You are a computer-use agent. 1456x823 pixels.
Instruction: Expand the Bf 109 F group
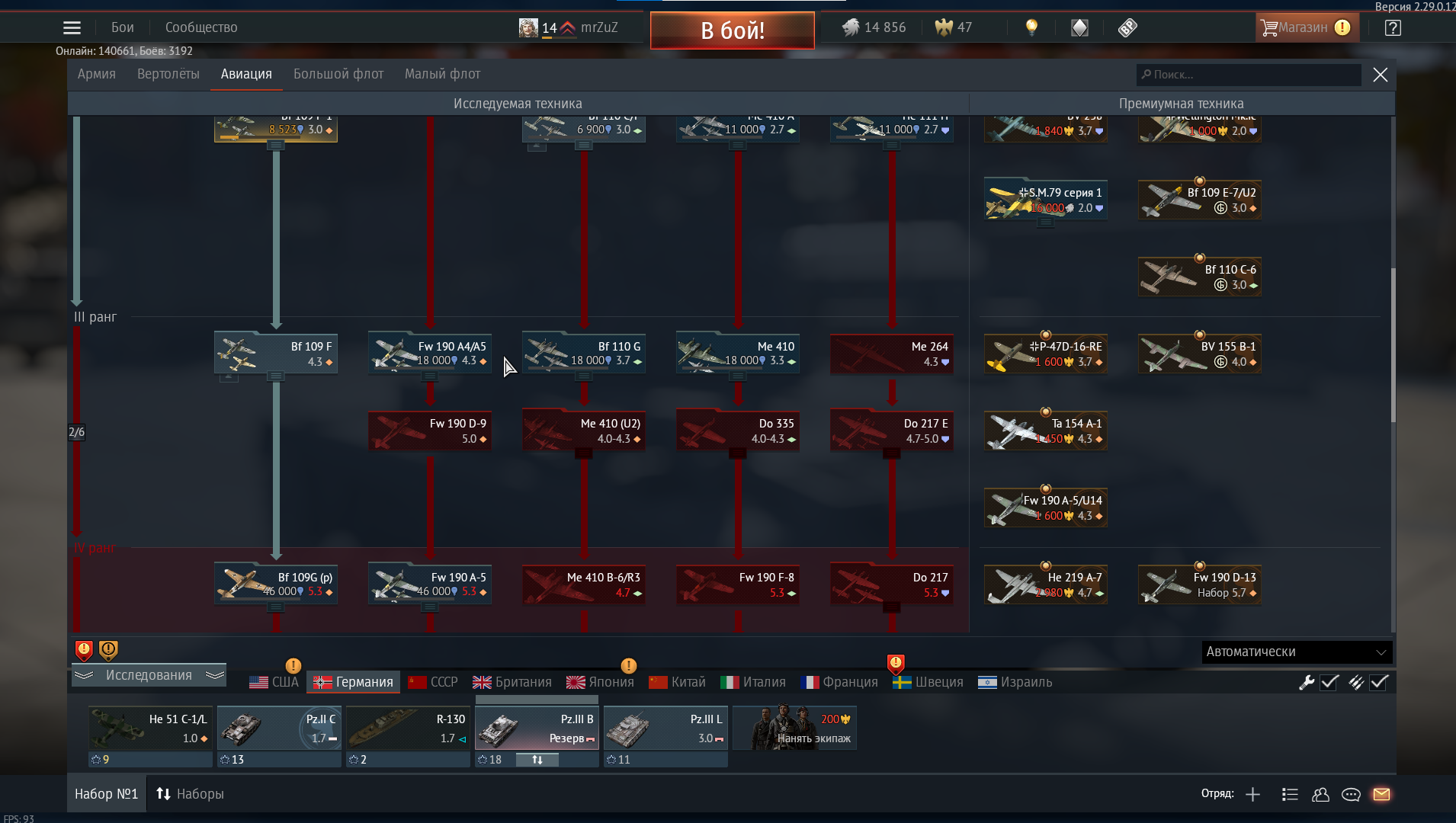pyautogui.click(x=276, y=376)
